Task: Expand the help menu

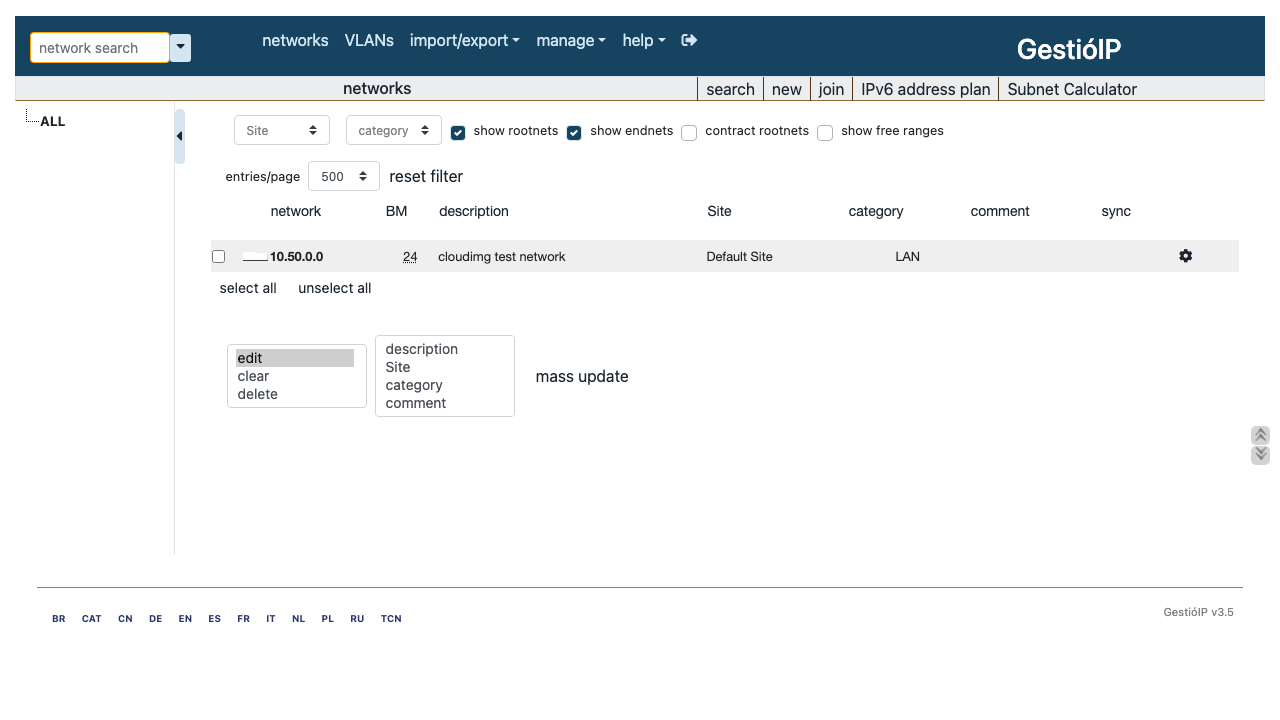Action: [644, 40]
